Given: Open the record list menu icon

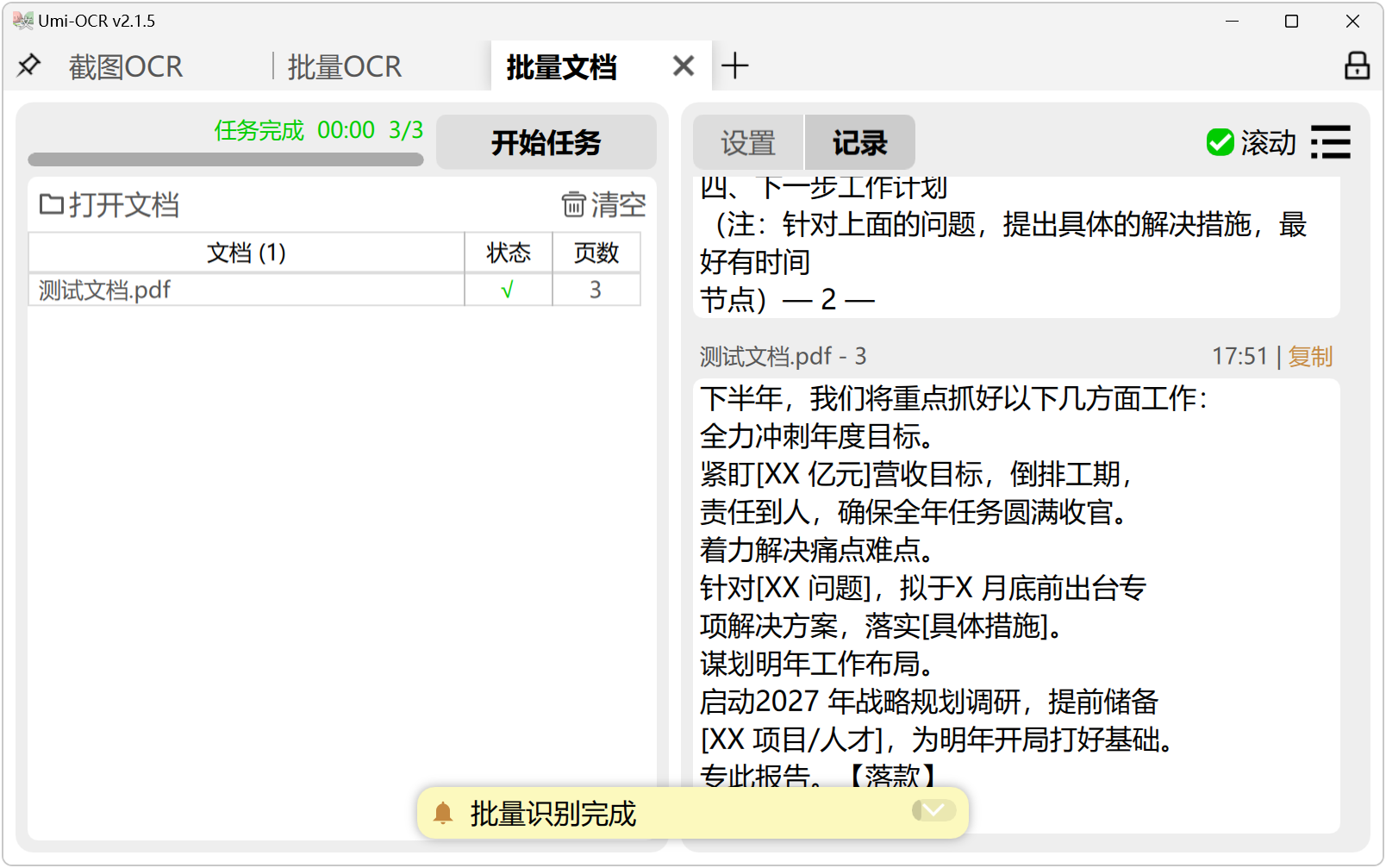Looking at the screenshot, I should tap(1331, 142).
